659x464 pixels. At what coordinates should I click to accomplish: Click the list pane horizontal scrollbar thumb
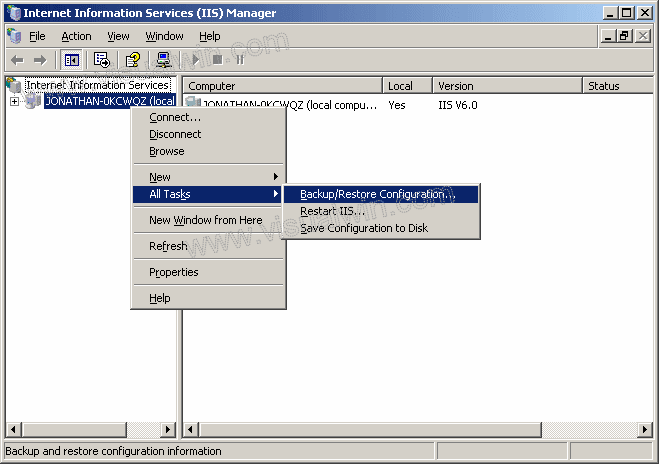tap(370, 430)
